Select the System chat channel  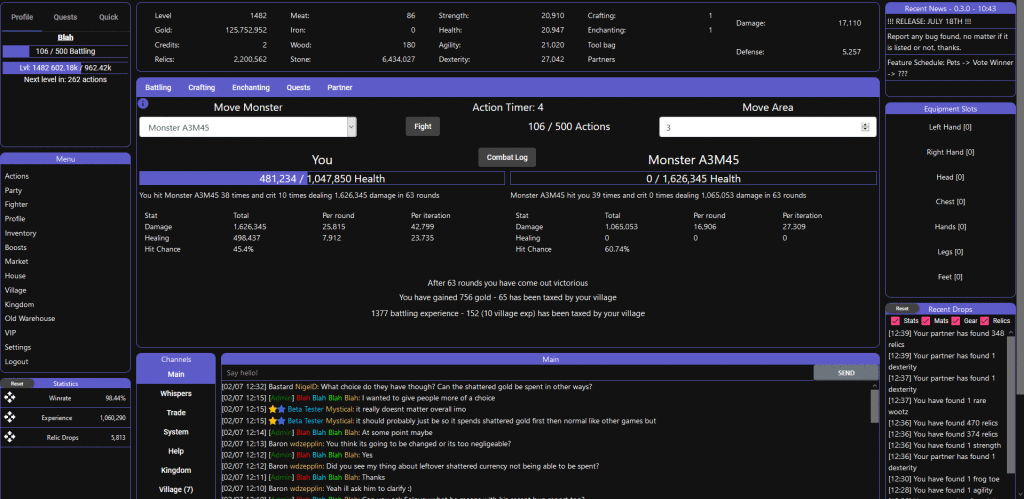[176, 432]
